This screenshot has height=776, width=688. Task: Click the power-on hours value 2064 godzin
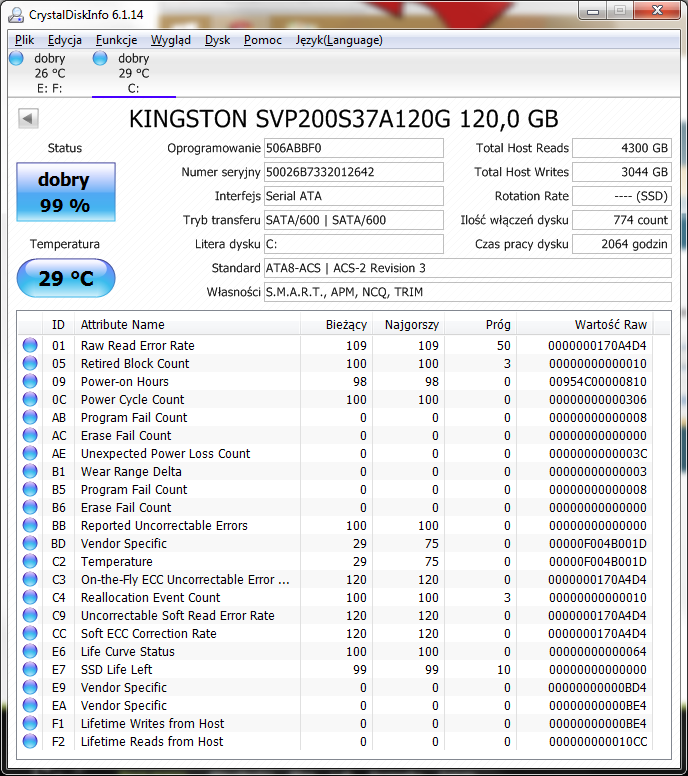point(622,244)
